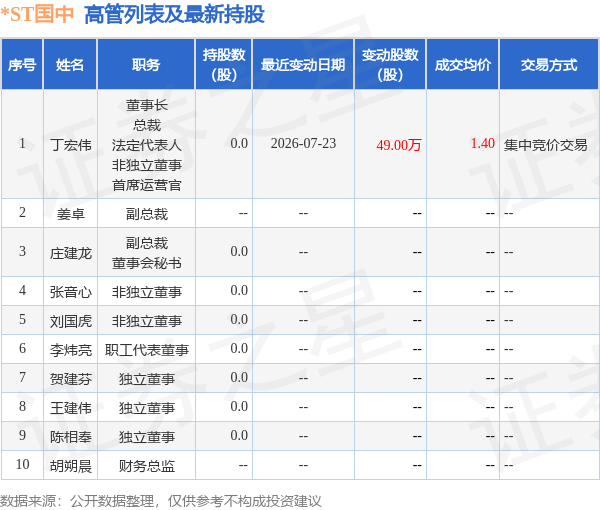Click the name 贺建芬
Viewport: 600px width, 510px height.
[71, 379]
